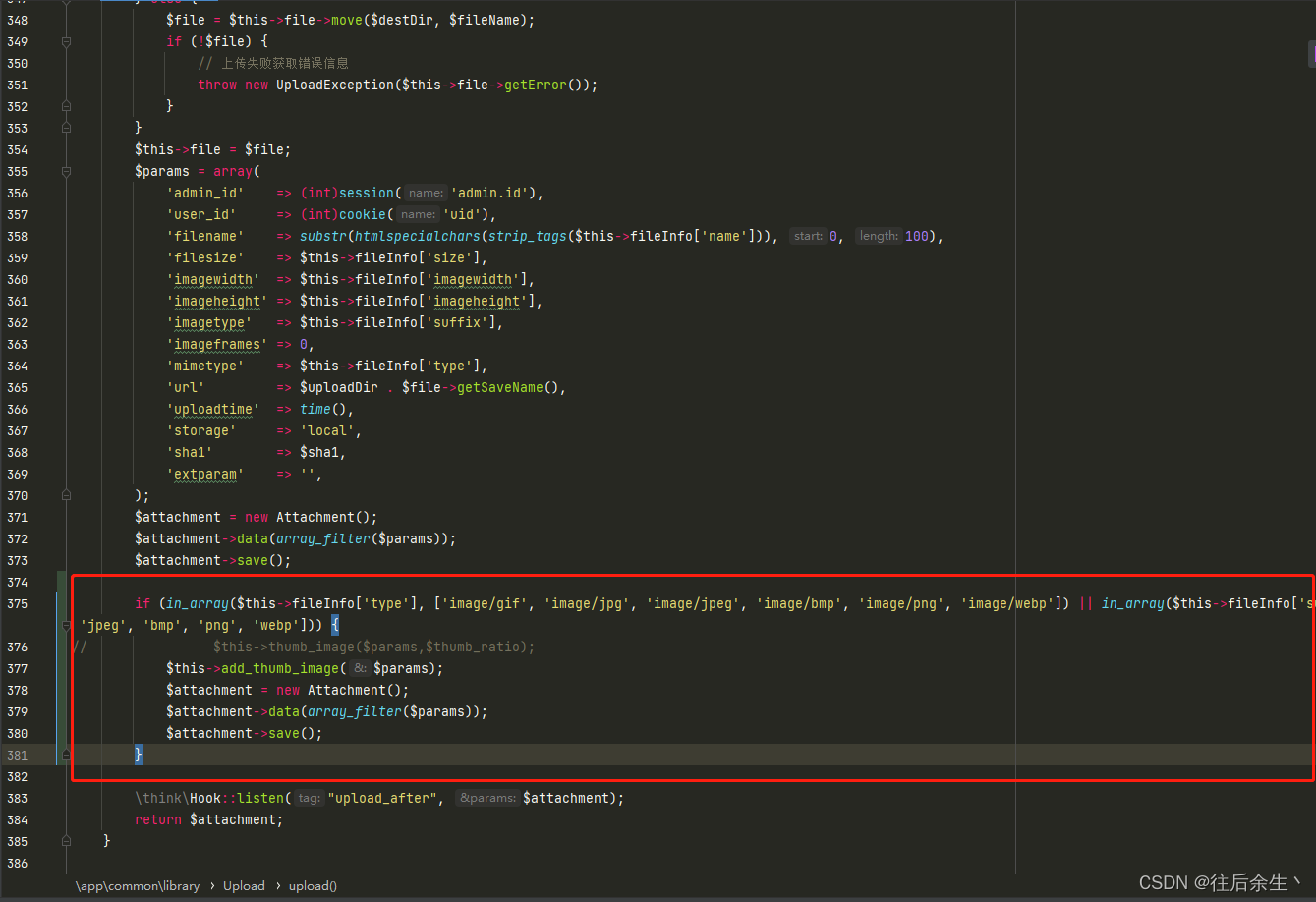Click line number 365 in the gutter
1316x902 pixels.
coord(17,387)
